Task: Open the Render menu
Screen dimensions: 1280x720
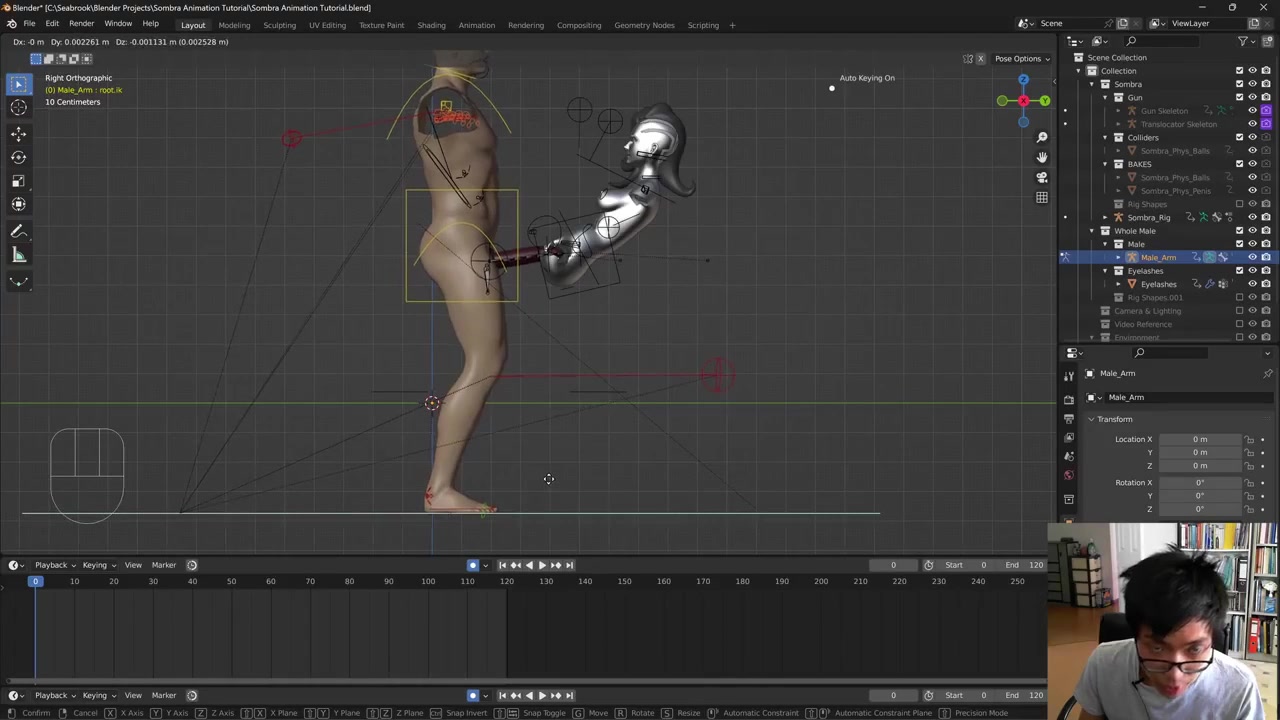Action: coord(81,24)
